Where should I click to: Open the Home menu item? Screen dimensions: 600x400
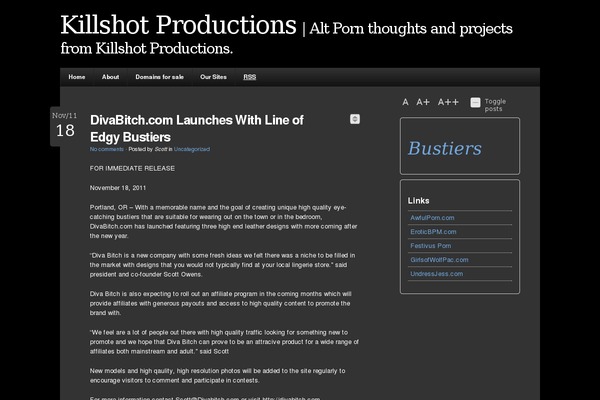[77, 77]
